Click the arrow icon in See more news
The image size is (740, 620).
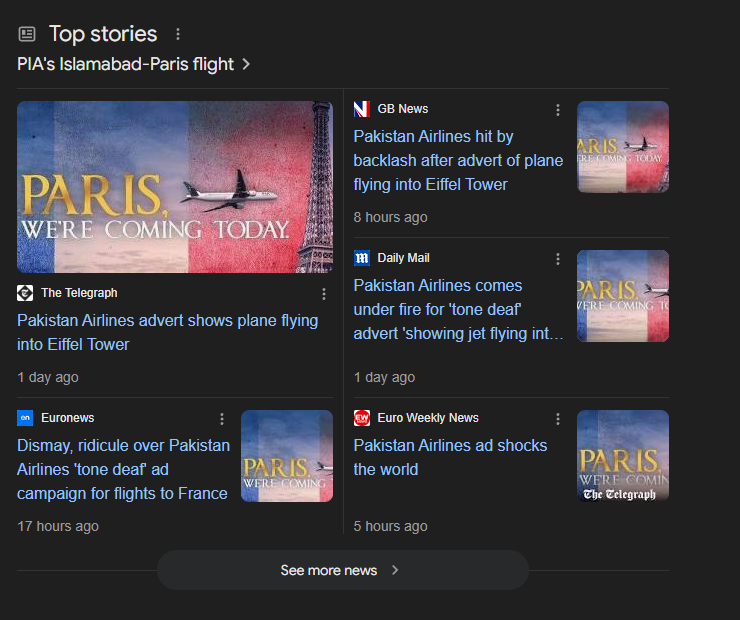coord(395,570)
